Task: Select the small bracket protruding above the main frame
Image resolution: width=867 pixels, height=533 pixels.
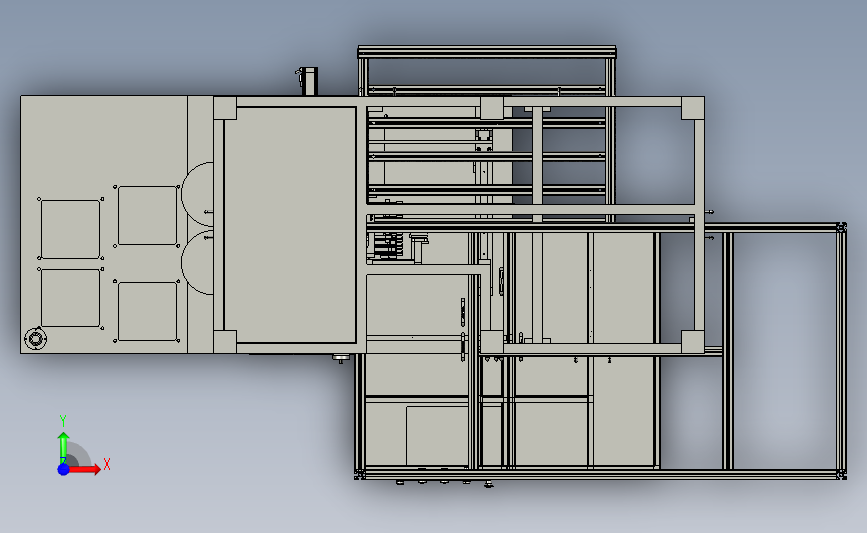Action: tap(307, 81)
